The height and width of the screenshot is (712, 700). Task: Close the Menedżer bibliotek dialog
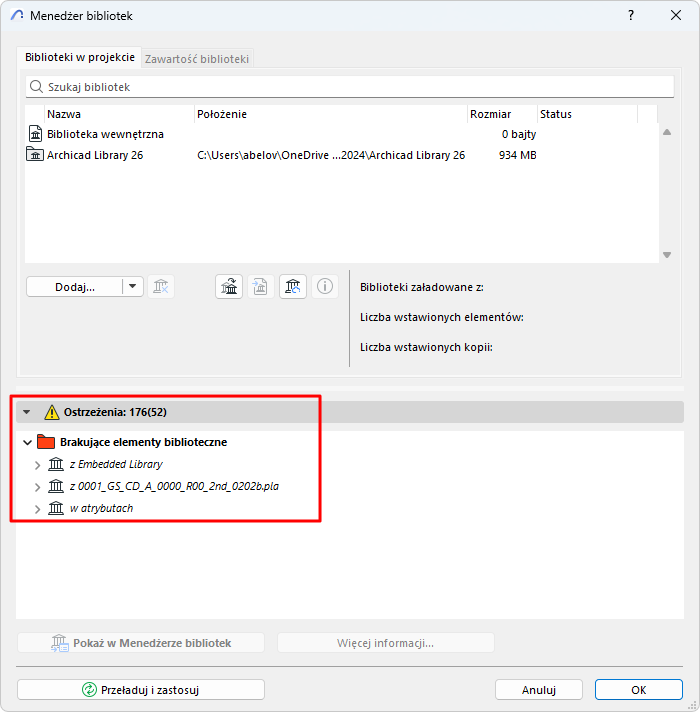coord(676,15)
